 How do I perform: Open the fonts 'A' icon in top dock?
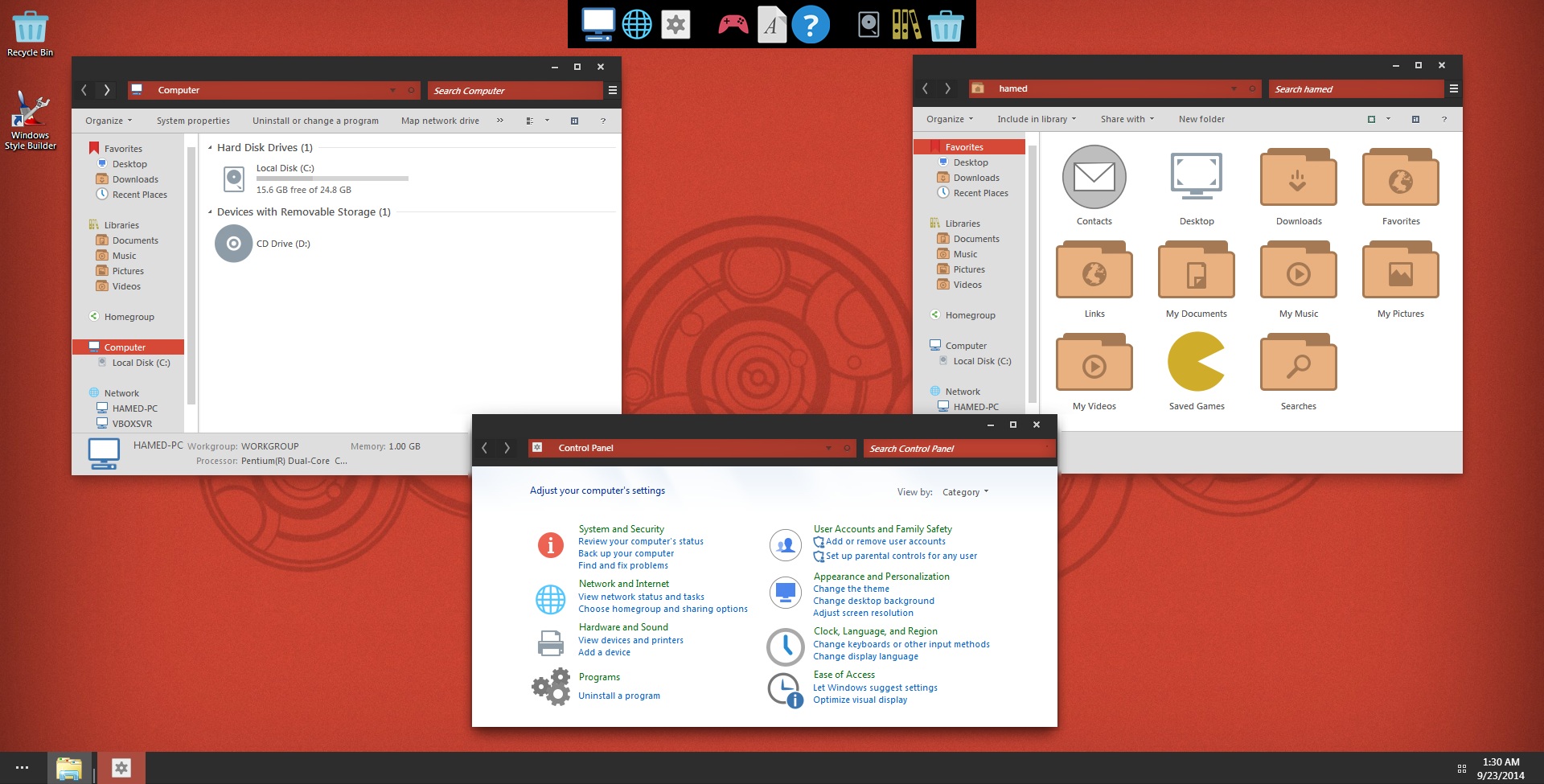click(x=771, y=25)
